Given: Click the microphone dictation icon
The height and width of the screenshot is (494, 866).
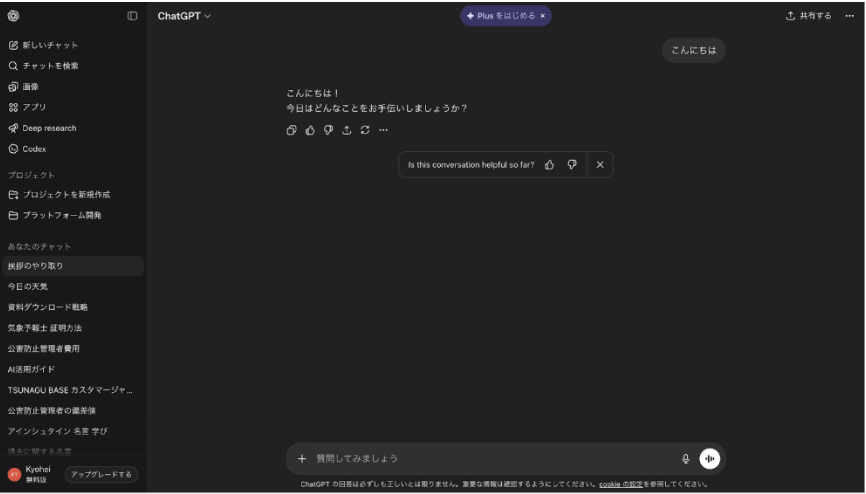Looking at the screenshot, I should (686, 458).
